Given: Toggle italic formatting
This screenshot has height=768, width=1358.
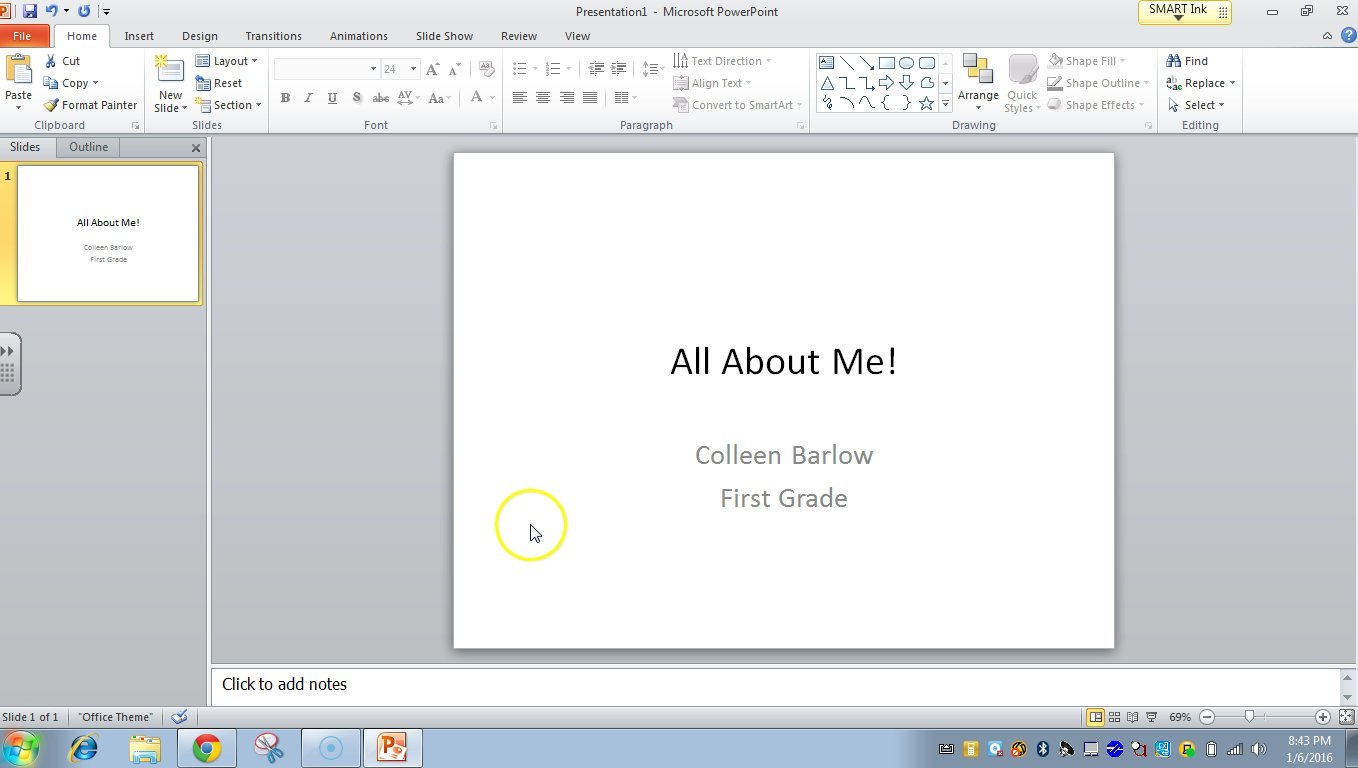Looking at the screenshot, I should pyautogui.click(x=308, y=98).
